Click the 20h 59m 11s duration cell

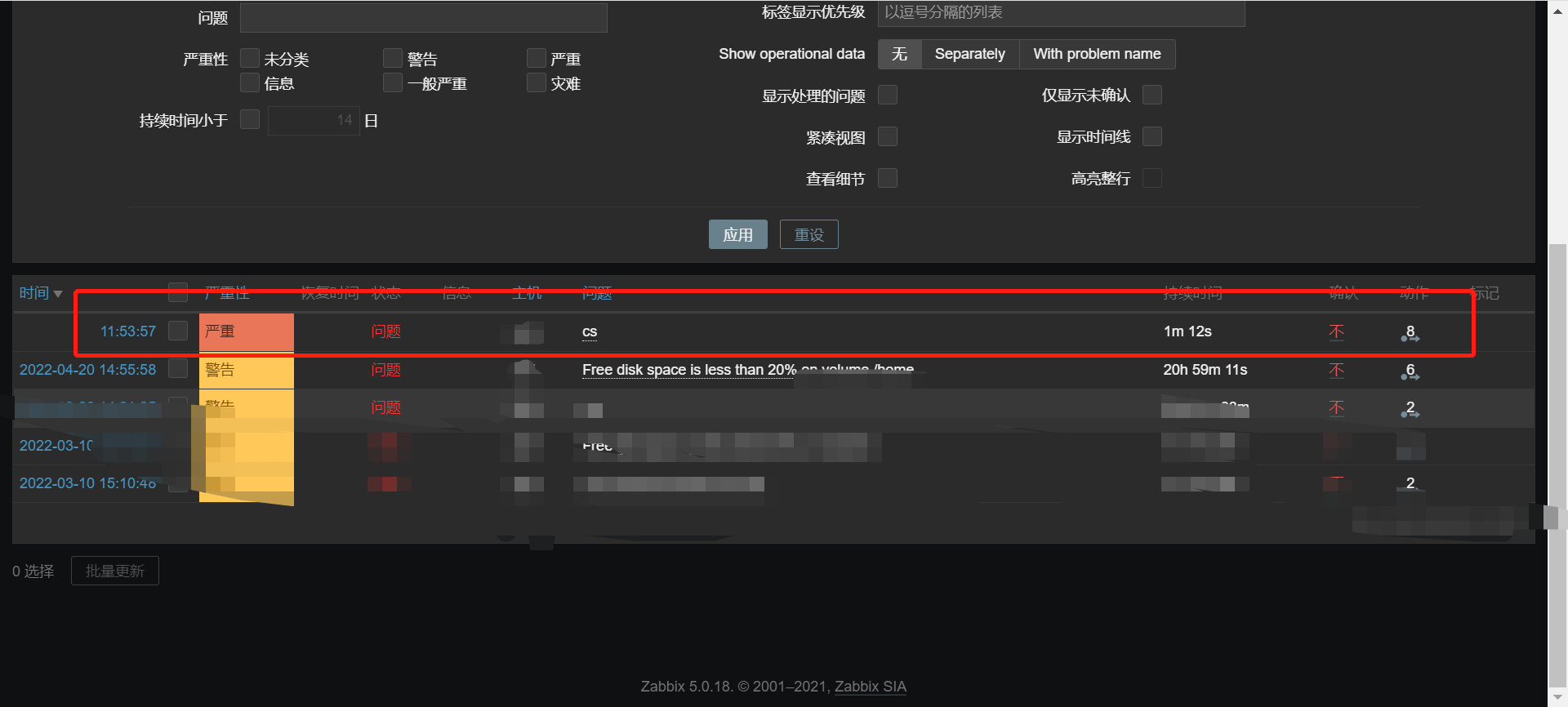point(1205,370)
